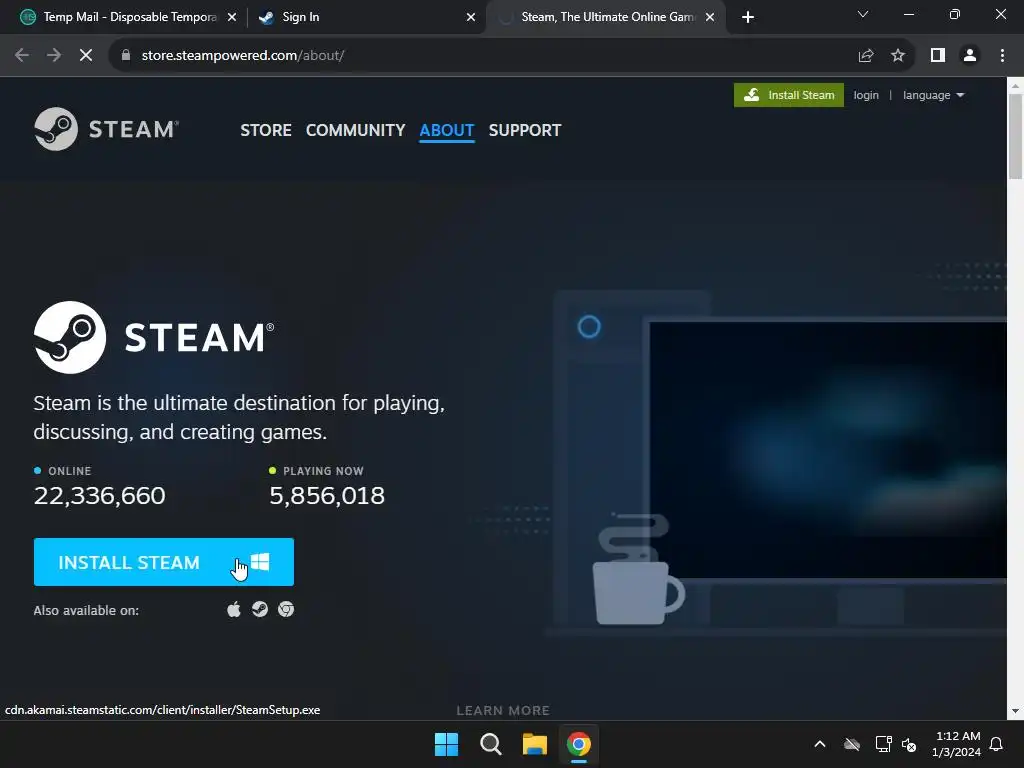Click the PLAYING NOW count 5,856,018
Viewport: 1024px width, 768px height.
click(x=327, y=496)
